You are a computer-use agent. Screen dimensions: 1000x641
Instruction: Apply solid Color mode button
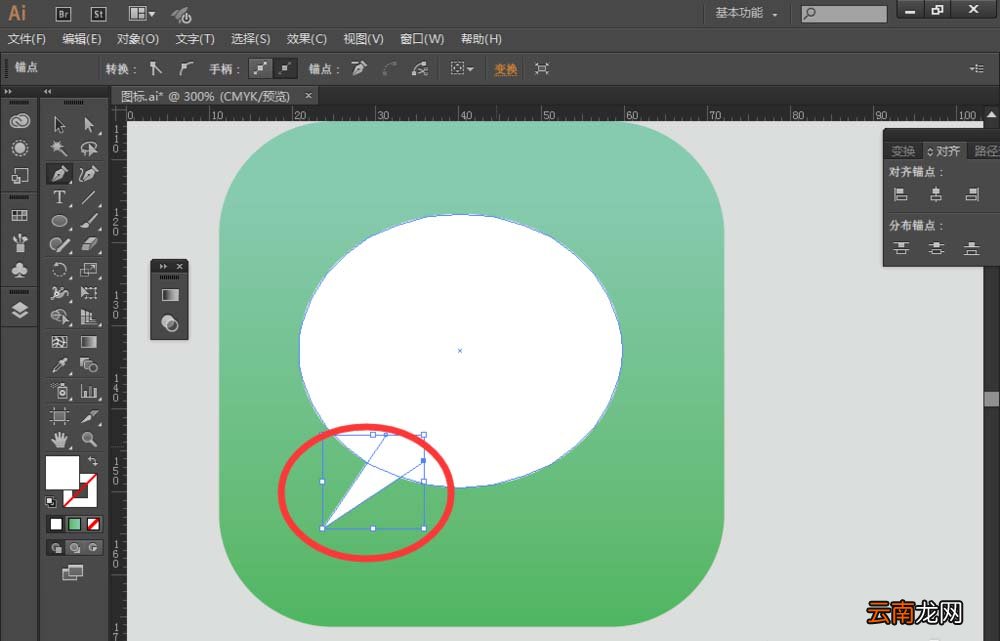56,524
